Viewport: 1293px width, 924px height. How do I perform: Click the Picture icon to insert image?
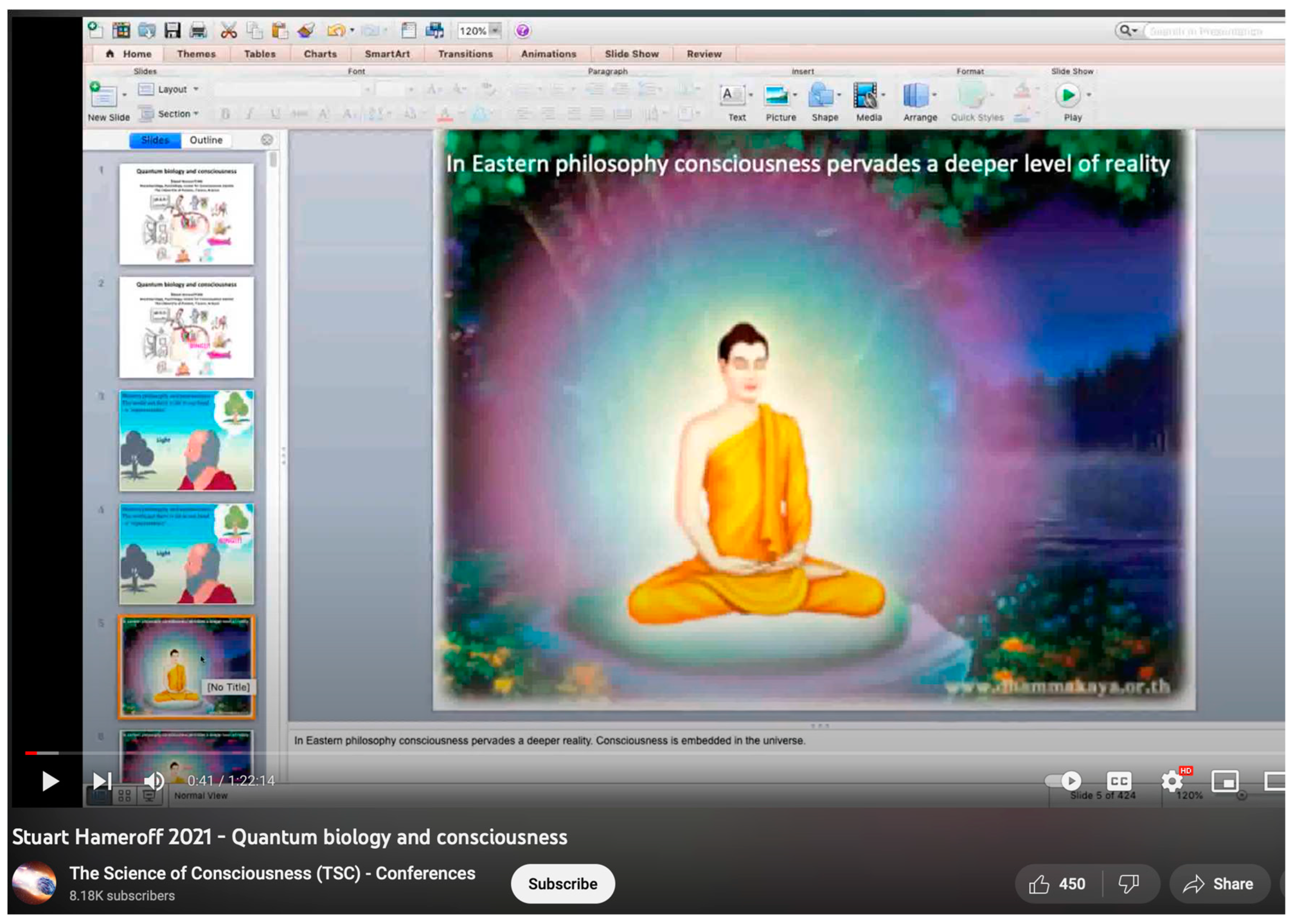(779, 97)
